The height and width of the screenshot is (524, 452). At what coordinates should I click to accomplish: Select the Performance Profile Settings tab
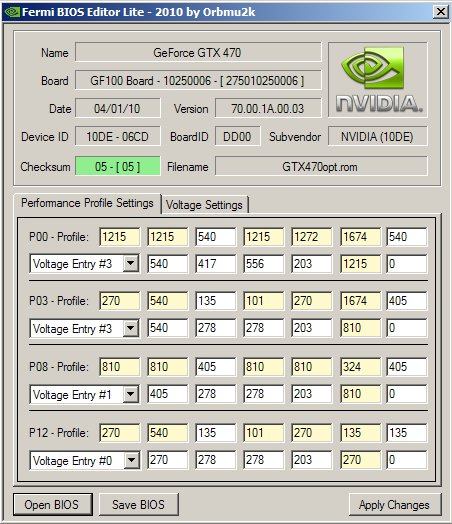click(x=87, y=203)
